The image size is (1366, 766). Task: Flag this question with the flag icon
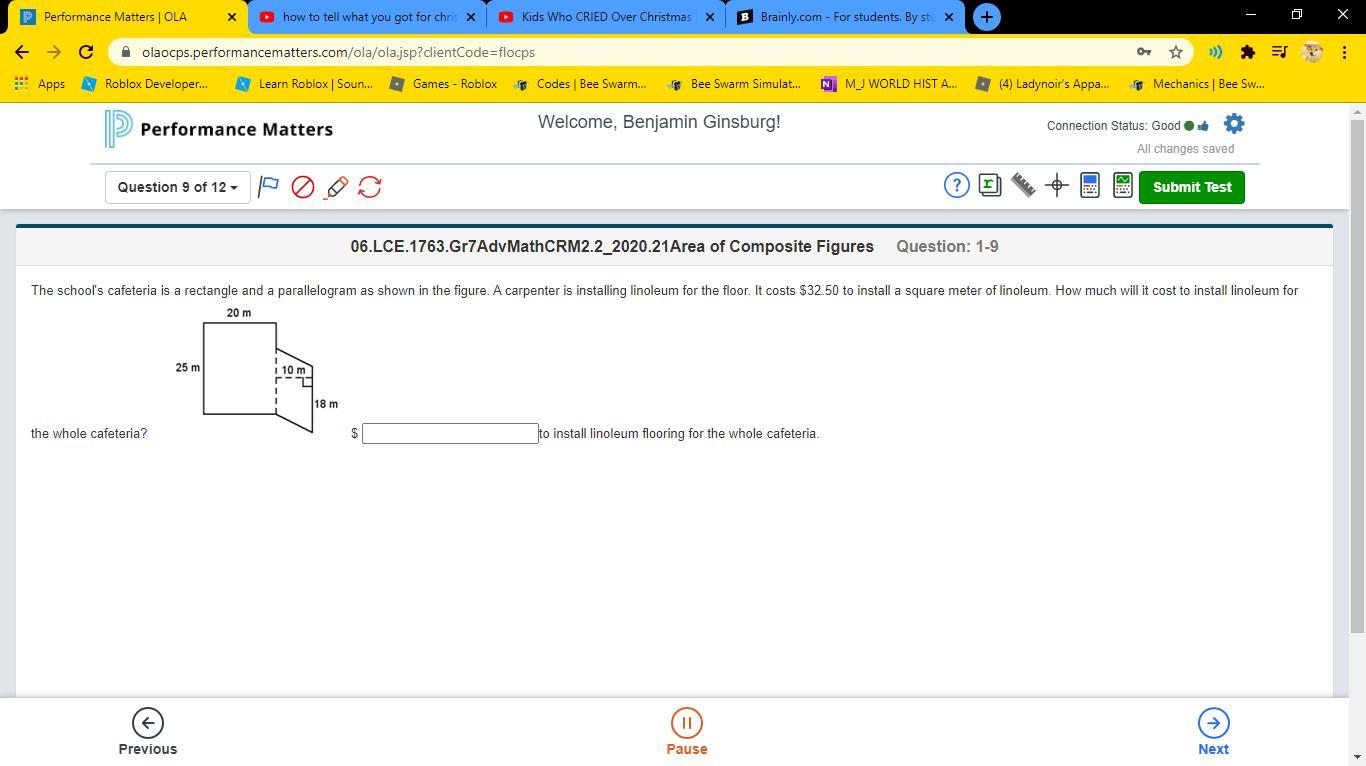pos(268,187)
